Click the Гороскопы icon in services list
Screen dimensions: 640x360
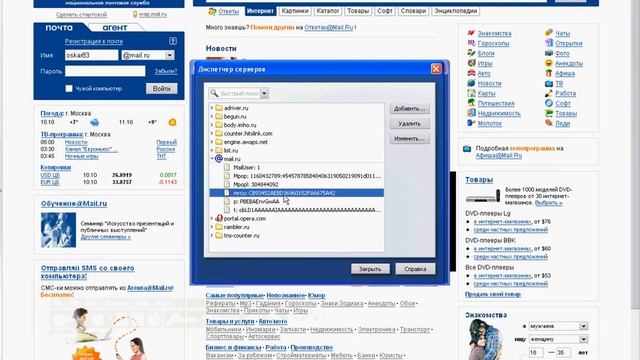[x=471, y=43]
